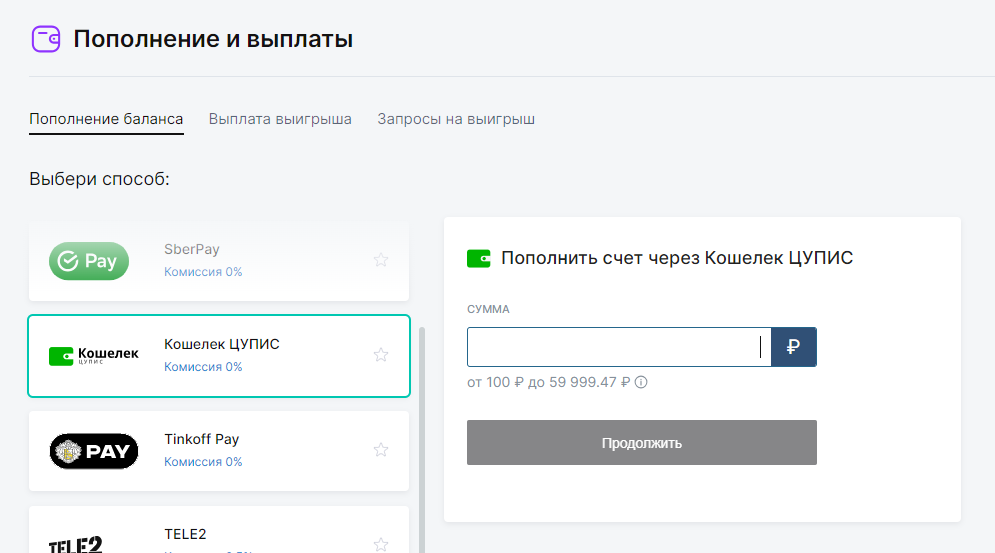This screenshot has height=553, width=995.
Task: Mark SberPay as favorite with star
Action: 381,260
